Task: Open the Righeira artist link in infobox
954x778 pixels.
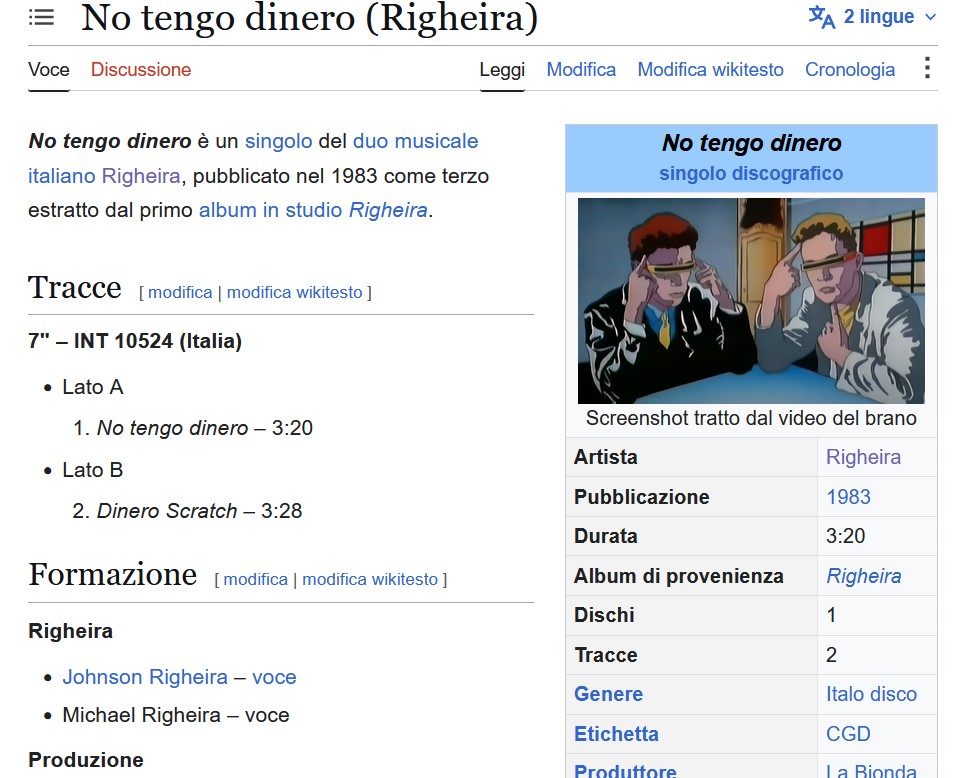Action: pos(863,457)
